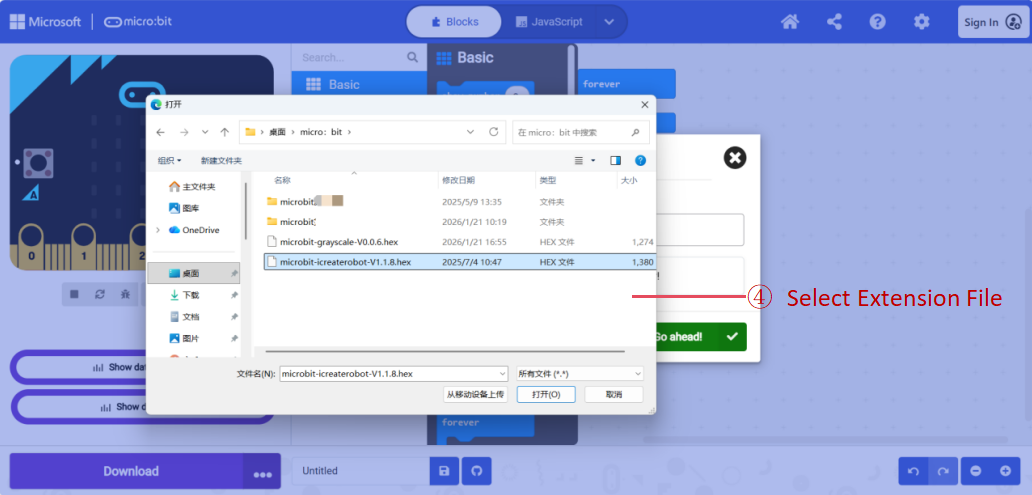Open the language dropdown beside JavaScript

coord(609,22)
